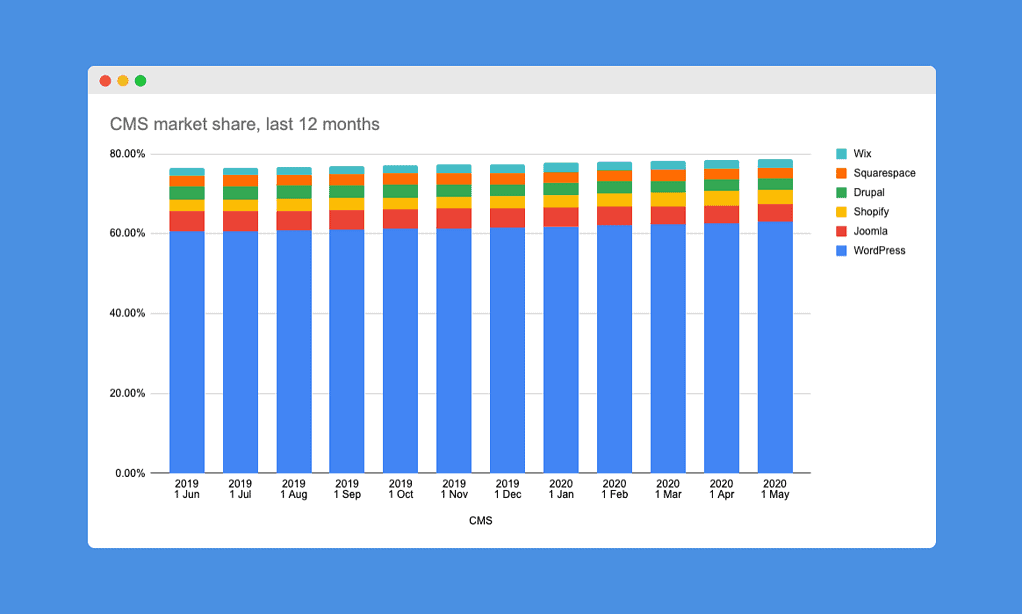Select the green zoom window control
The image size is (1022, 614).
[140, 80]
